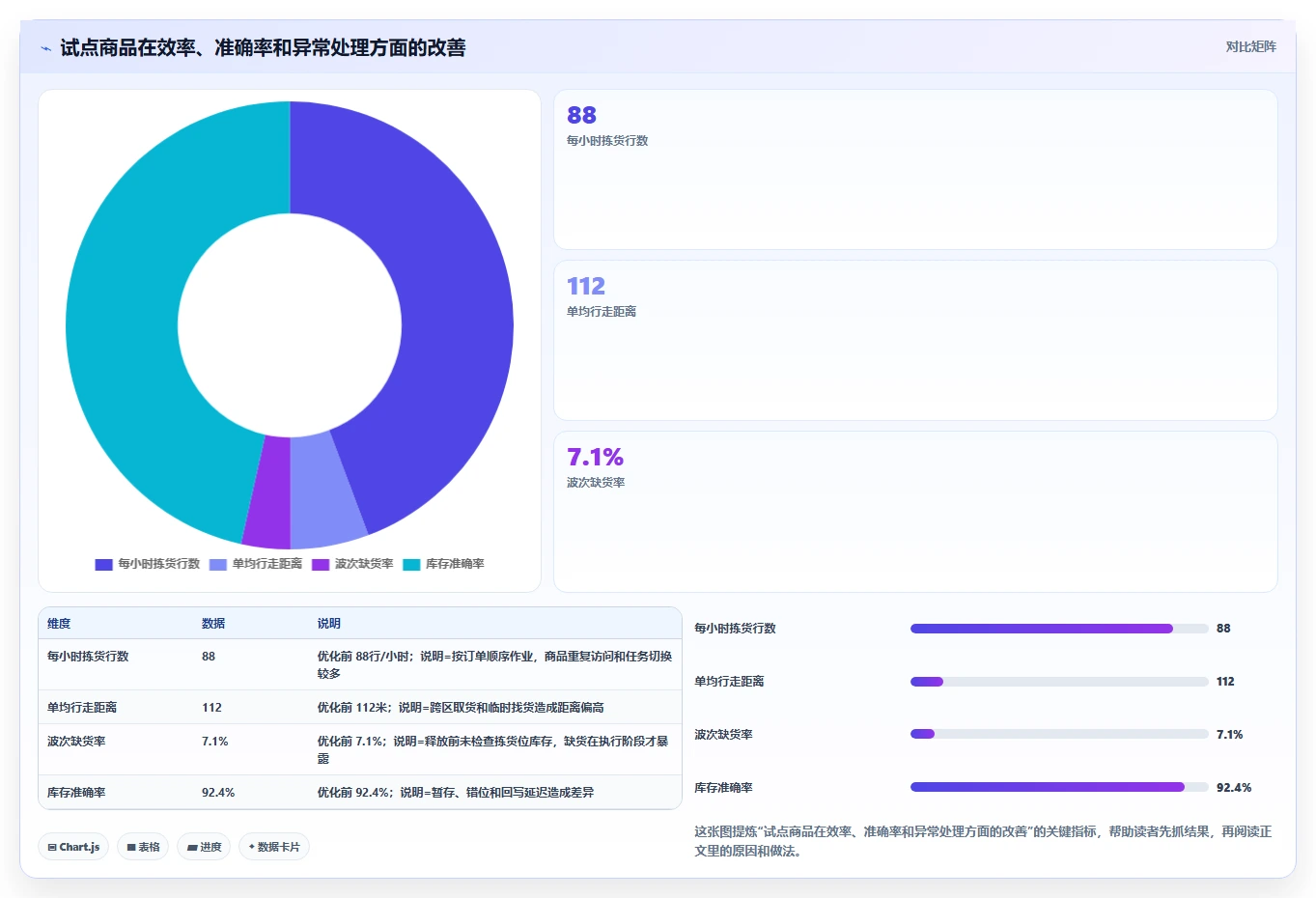Click progress value 7.1%

pos(1229,735)
